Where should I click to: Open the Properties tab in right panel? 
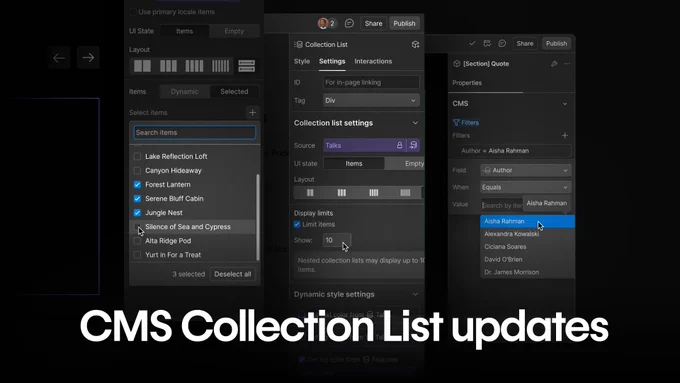467,83
